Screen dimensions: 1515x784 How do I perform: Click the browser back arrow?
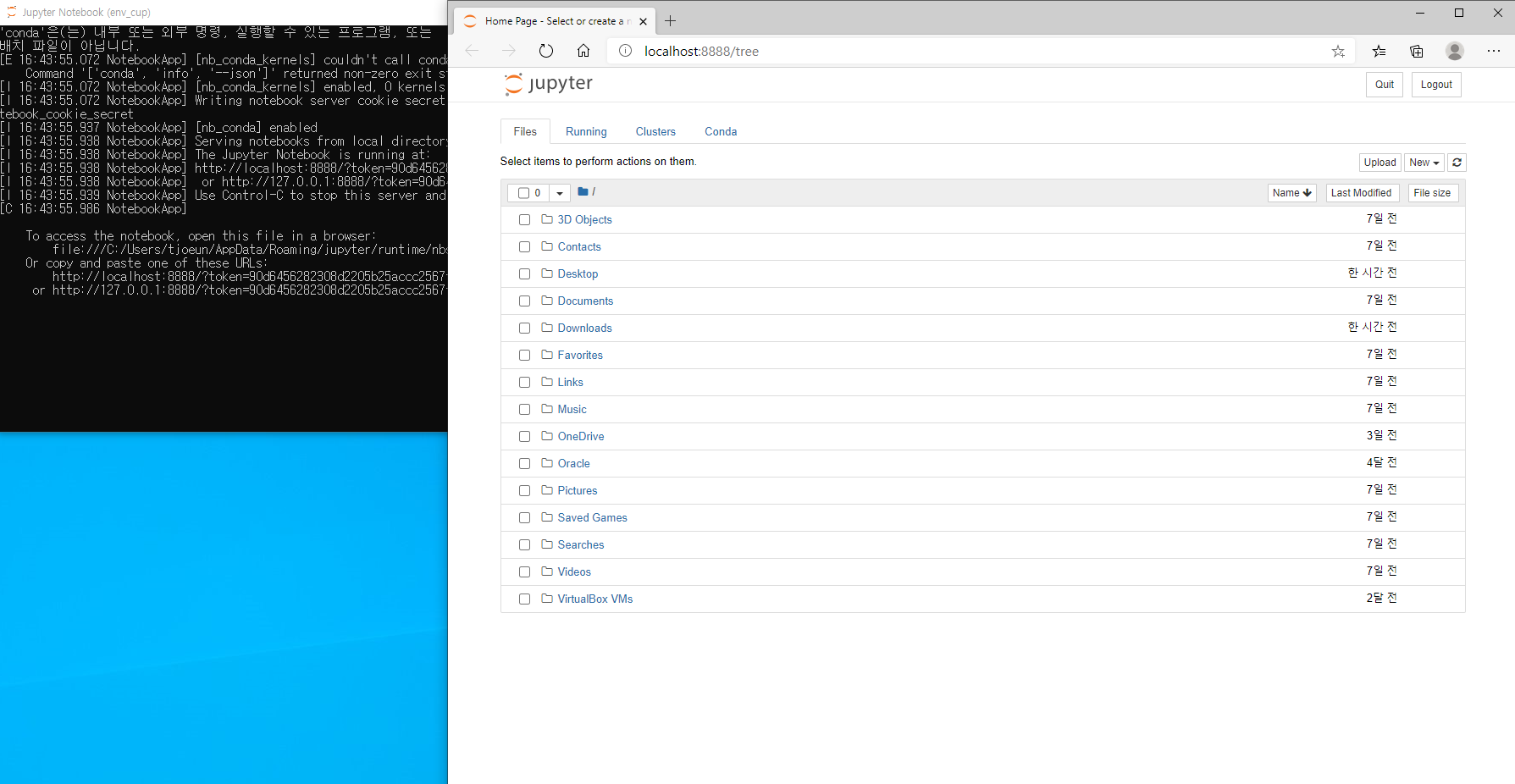[x=472, y=51]
